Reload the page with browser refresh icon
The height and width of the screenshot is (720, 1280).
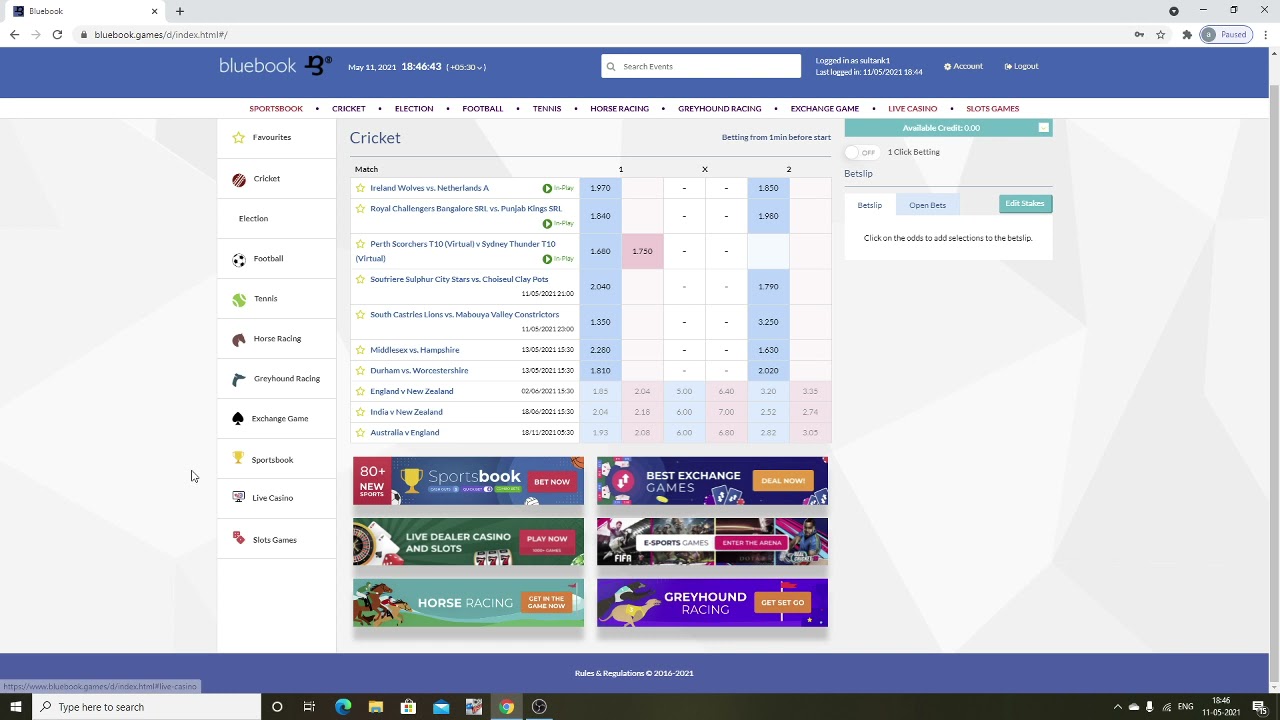[57, 34]
